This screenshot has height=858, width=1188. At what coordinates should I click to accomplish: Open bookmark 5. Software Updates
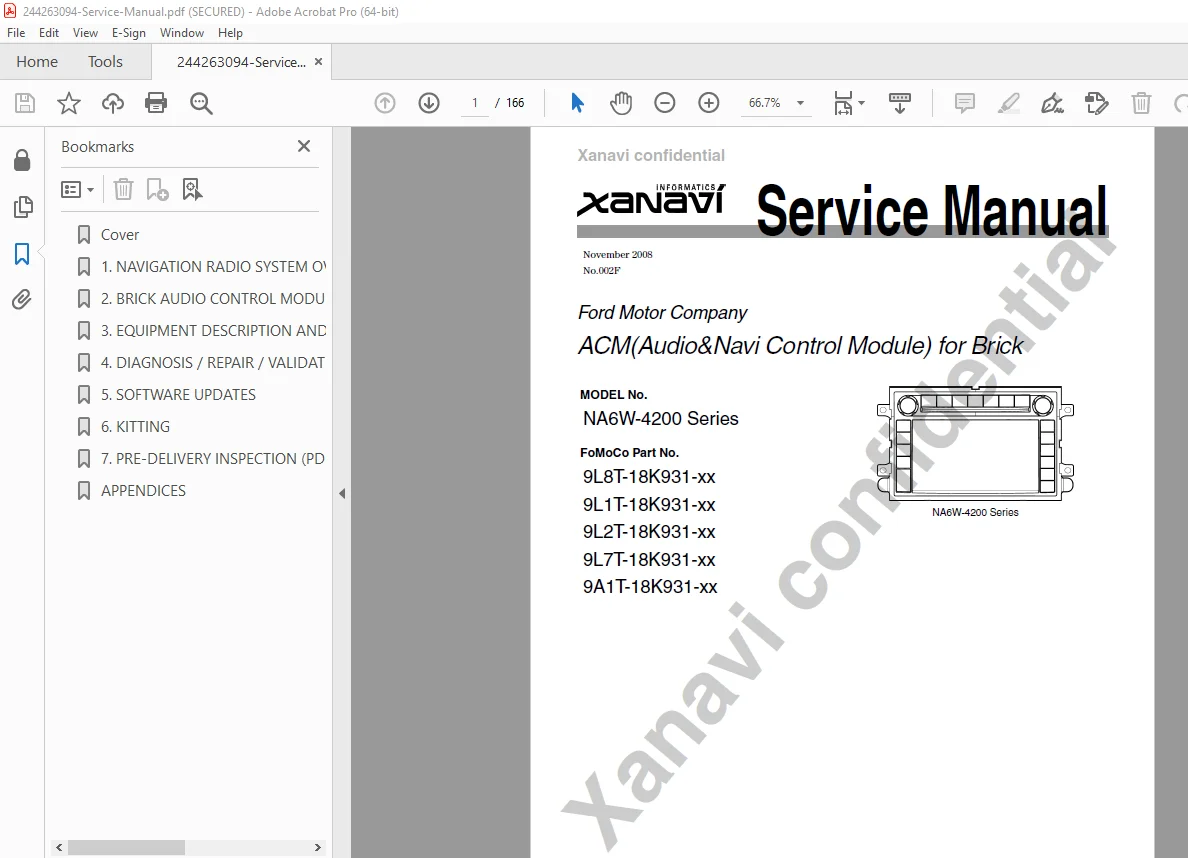click(178, 395)
